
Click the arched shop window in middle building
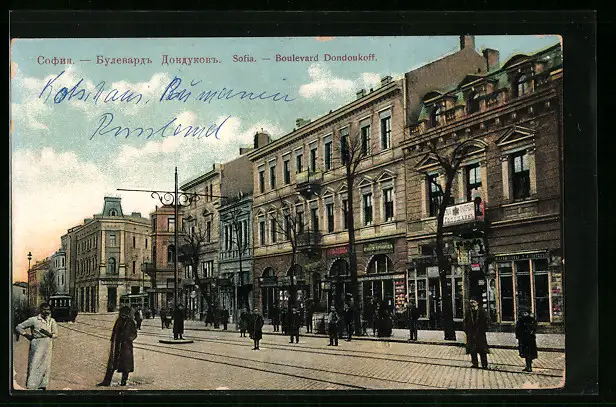point(379,266)
